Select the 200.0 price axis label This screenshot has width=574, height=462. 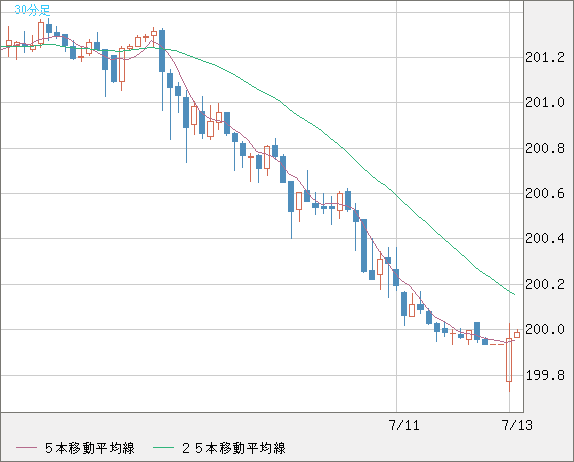click(545, 329)
